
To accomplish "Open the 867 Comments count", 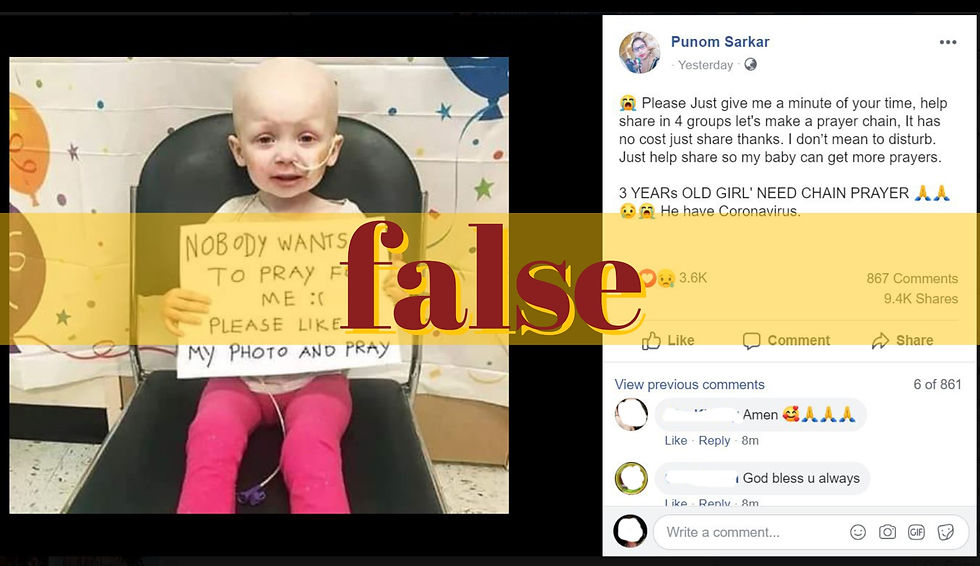I will point(912,279).
